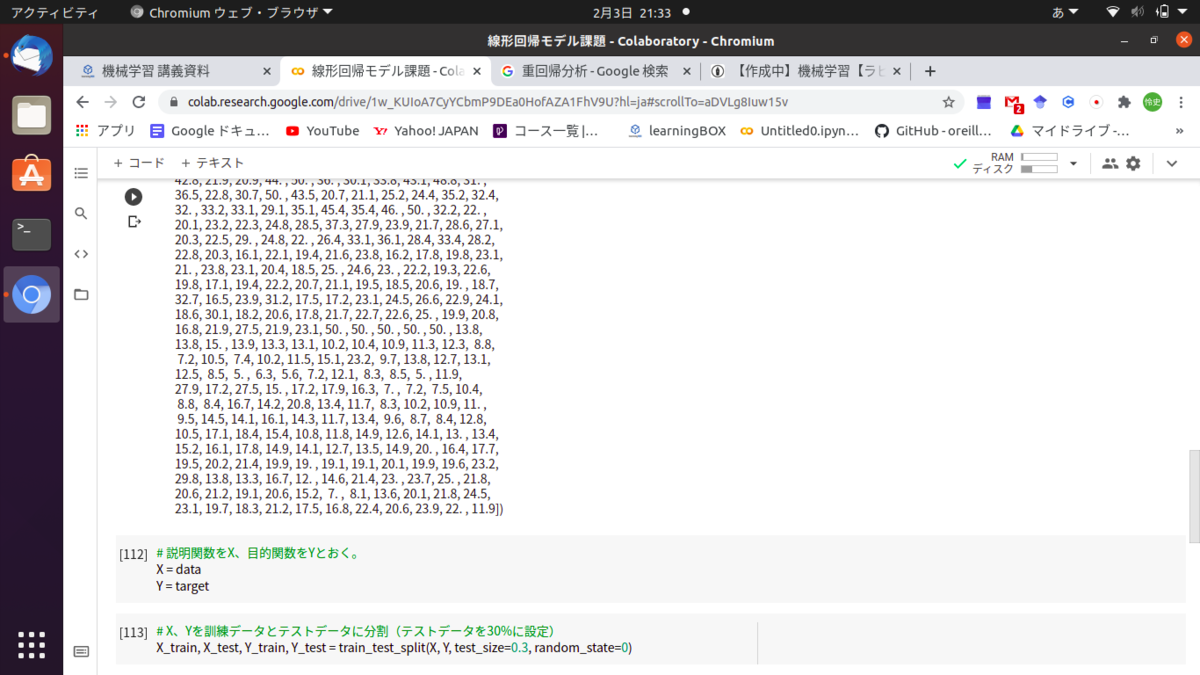This screenshot has width=1200, height=675.
Task: Open the code snippets panel icon
Action: pos(81,254)
